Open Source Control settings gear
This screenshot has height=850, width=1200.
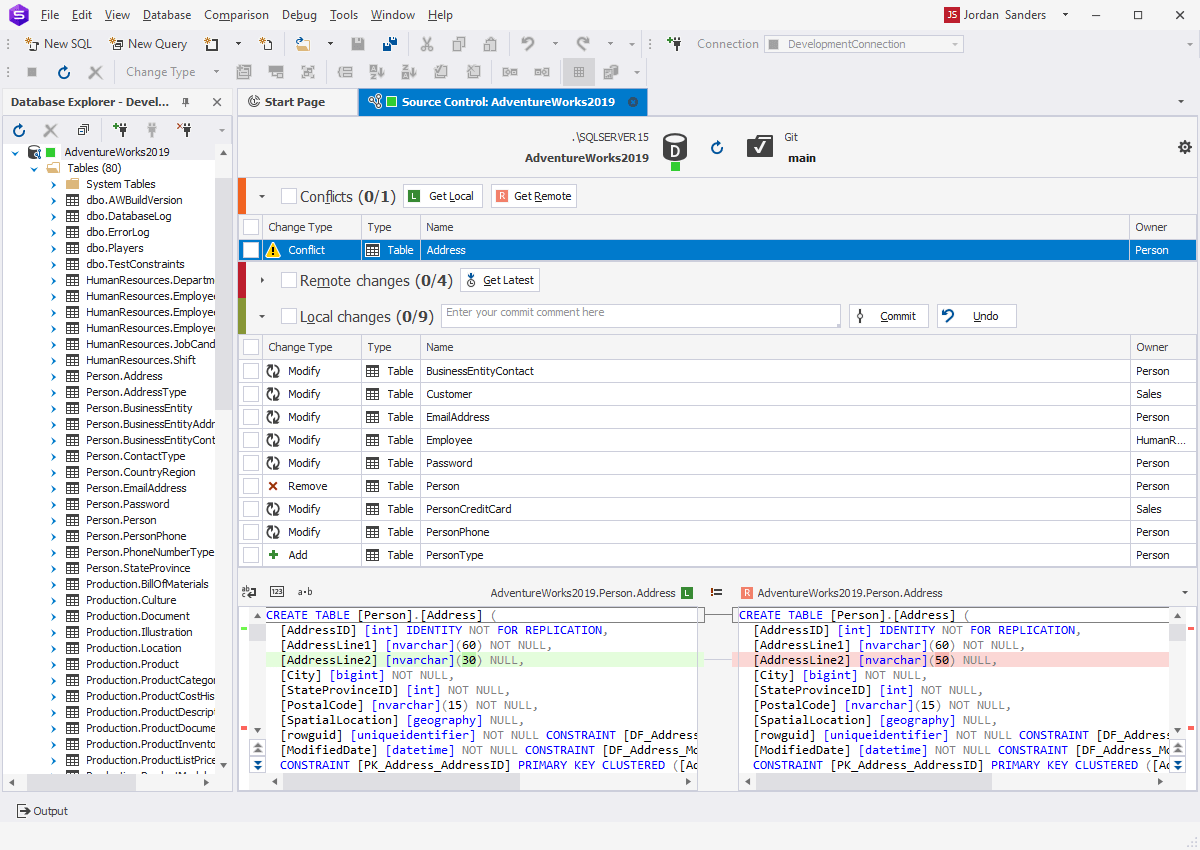click(x=1185, y=146)
